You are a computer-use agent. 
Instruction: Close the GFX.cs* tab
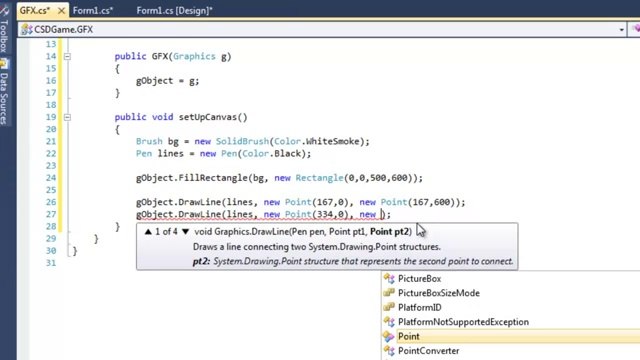point(62,11)
